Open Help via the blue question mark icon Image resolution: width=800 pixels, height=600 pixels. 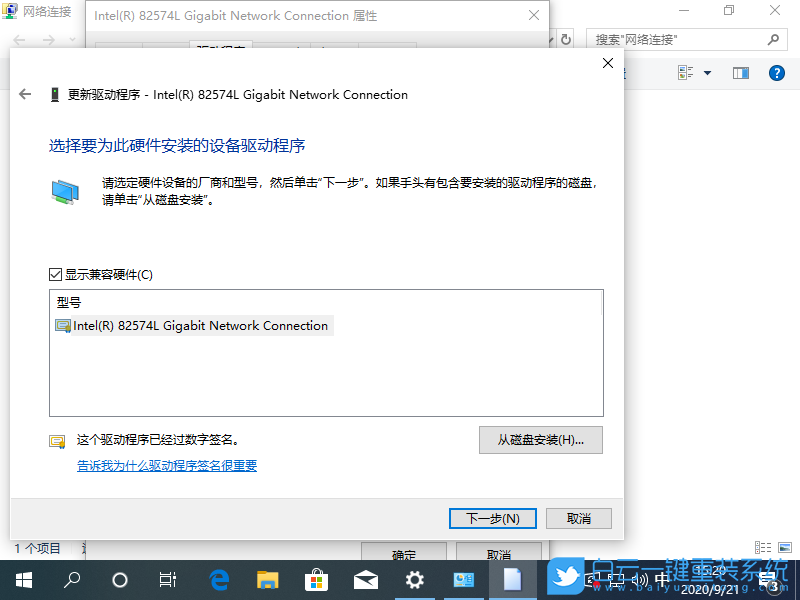coord(777,73)
